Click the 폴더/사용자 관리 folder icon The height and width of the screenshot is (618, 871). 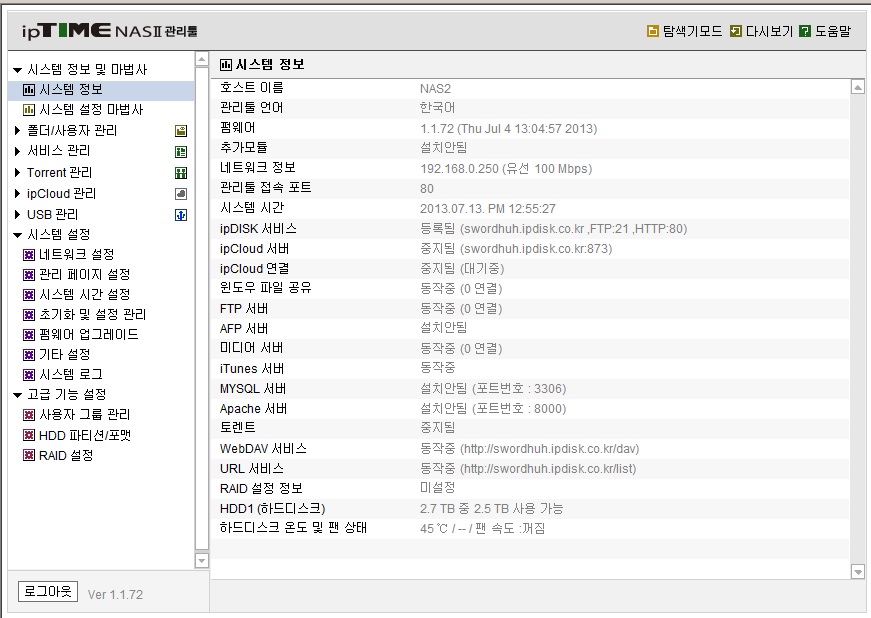[x=181, y=131]
